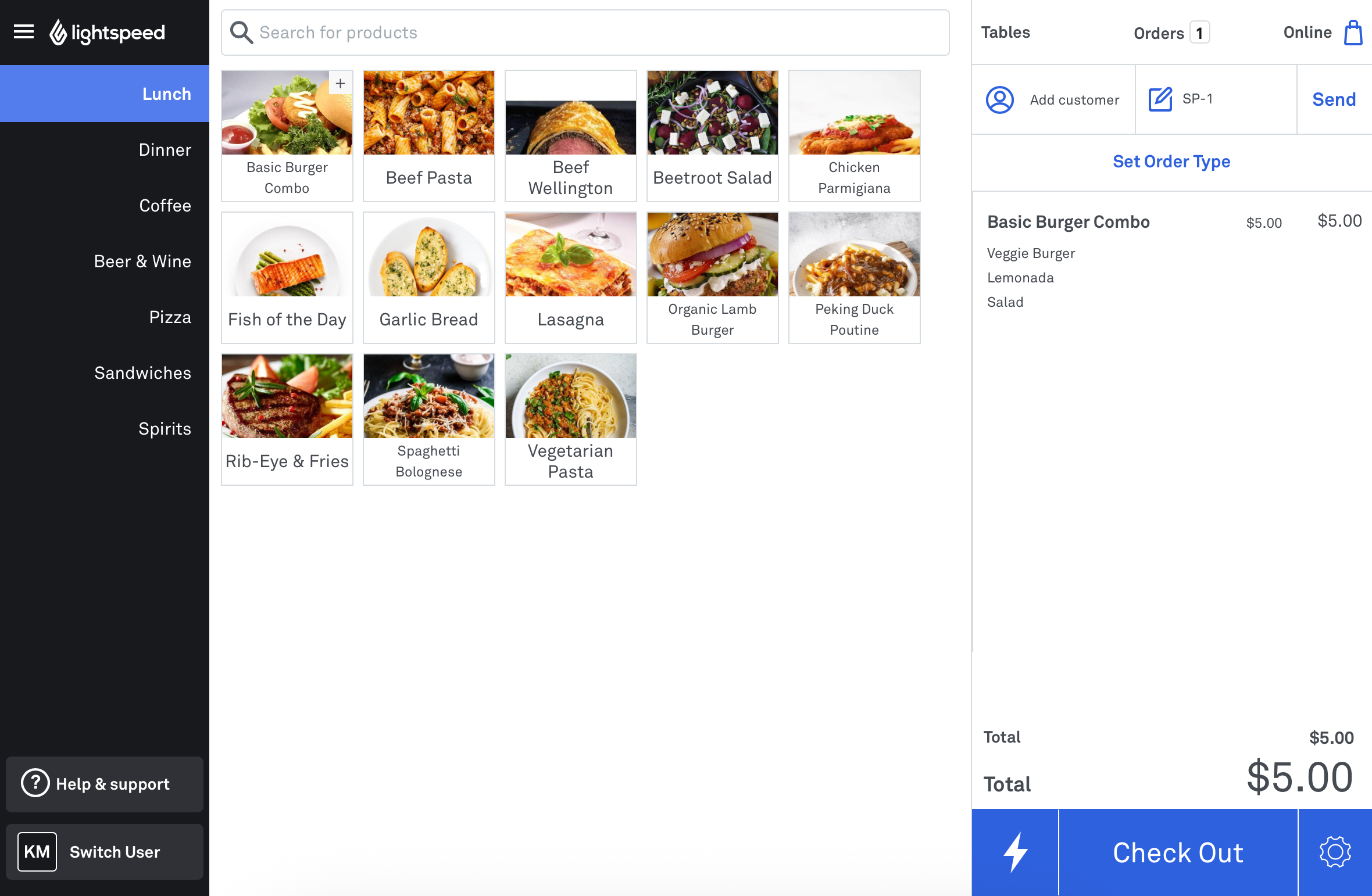Open the hamburger menu icon

pos(24,32)
